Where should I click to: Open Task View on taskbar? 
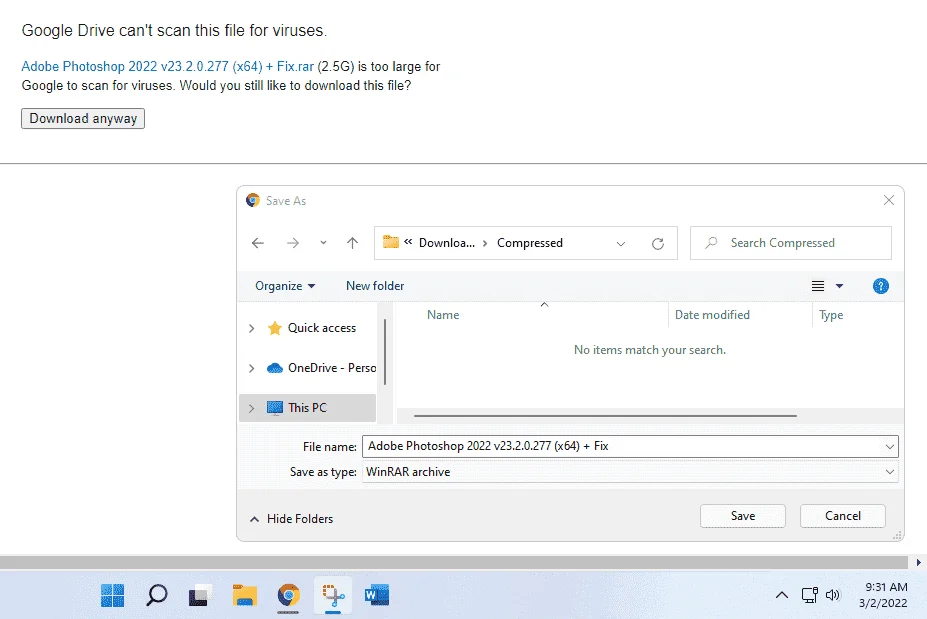click(x=200, y=595)
